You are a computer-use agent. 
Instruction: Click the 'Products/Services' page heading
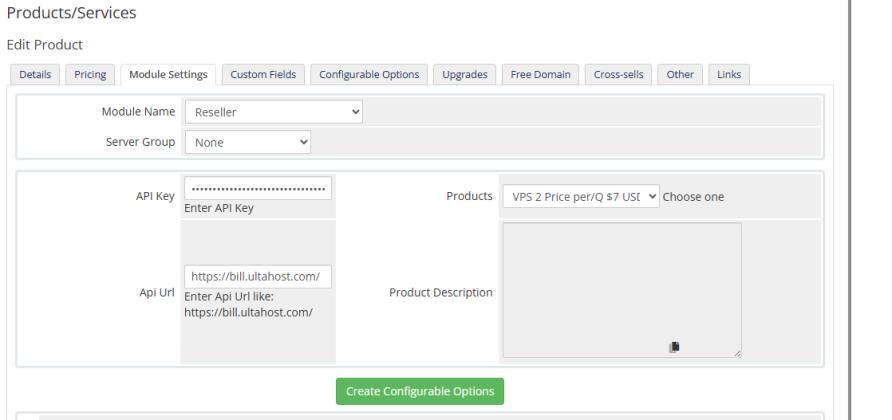72,13
